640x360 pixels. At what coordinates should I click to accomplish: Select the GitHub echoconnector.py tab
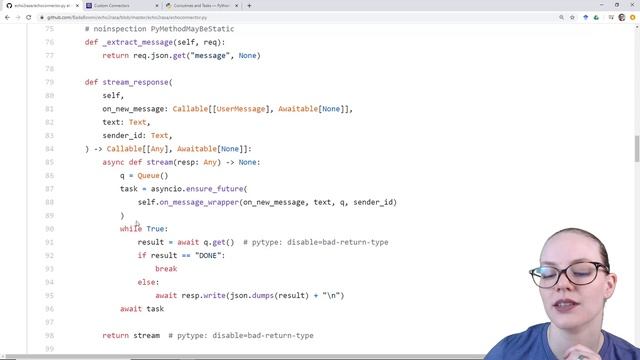[x=42, y=6]
